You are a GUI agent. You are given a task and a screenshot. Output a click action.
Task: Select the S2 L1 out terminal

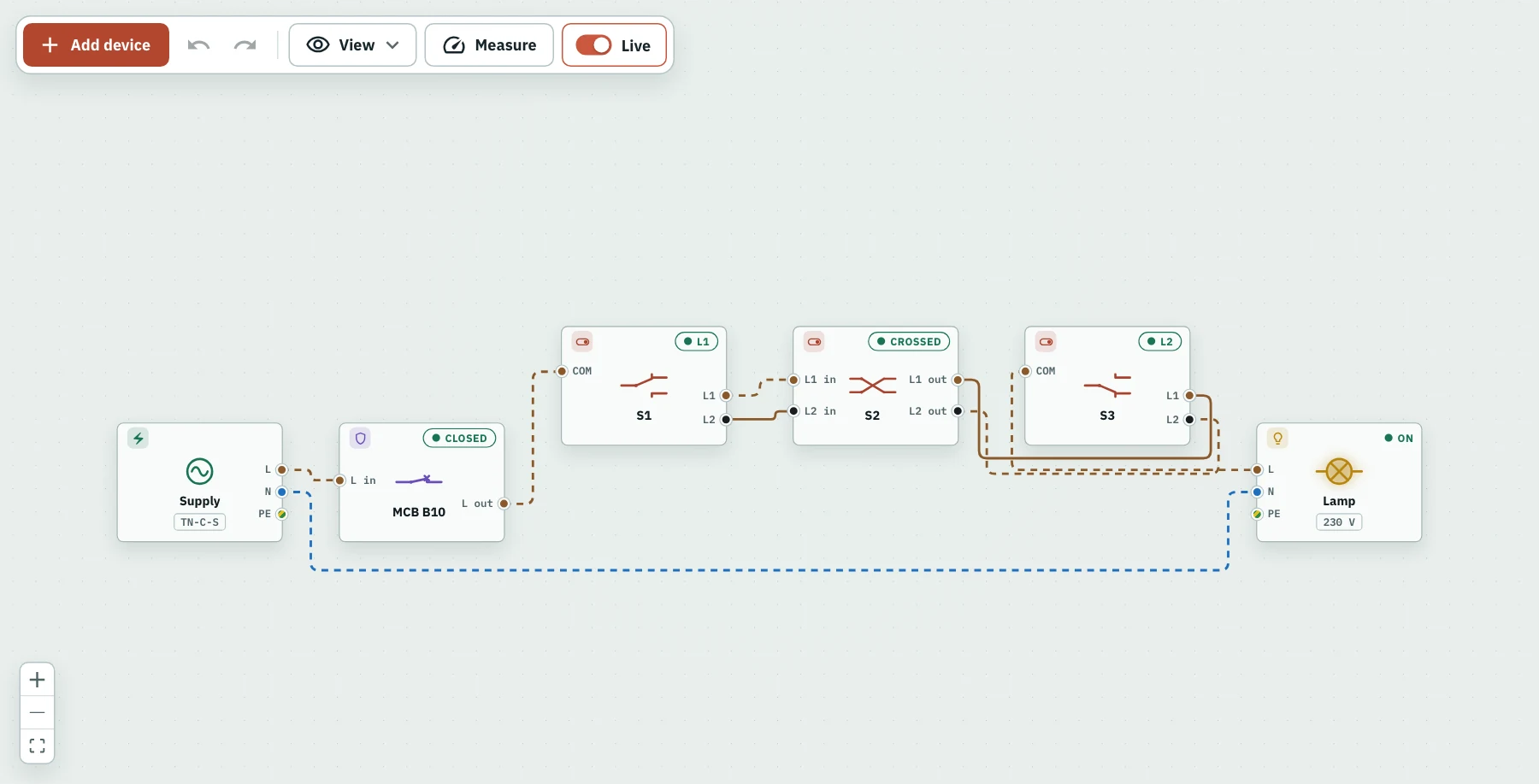(958, 380)
